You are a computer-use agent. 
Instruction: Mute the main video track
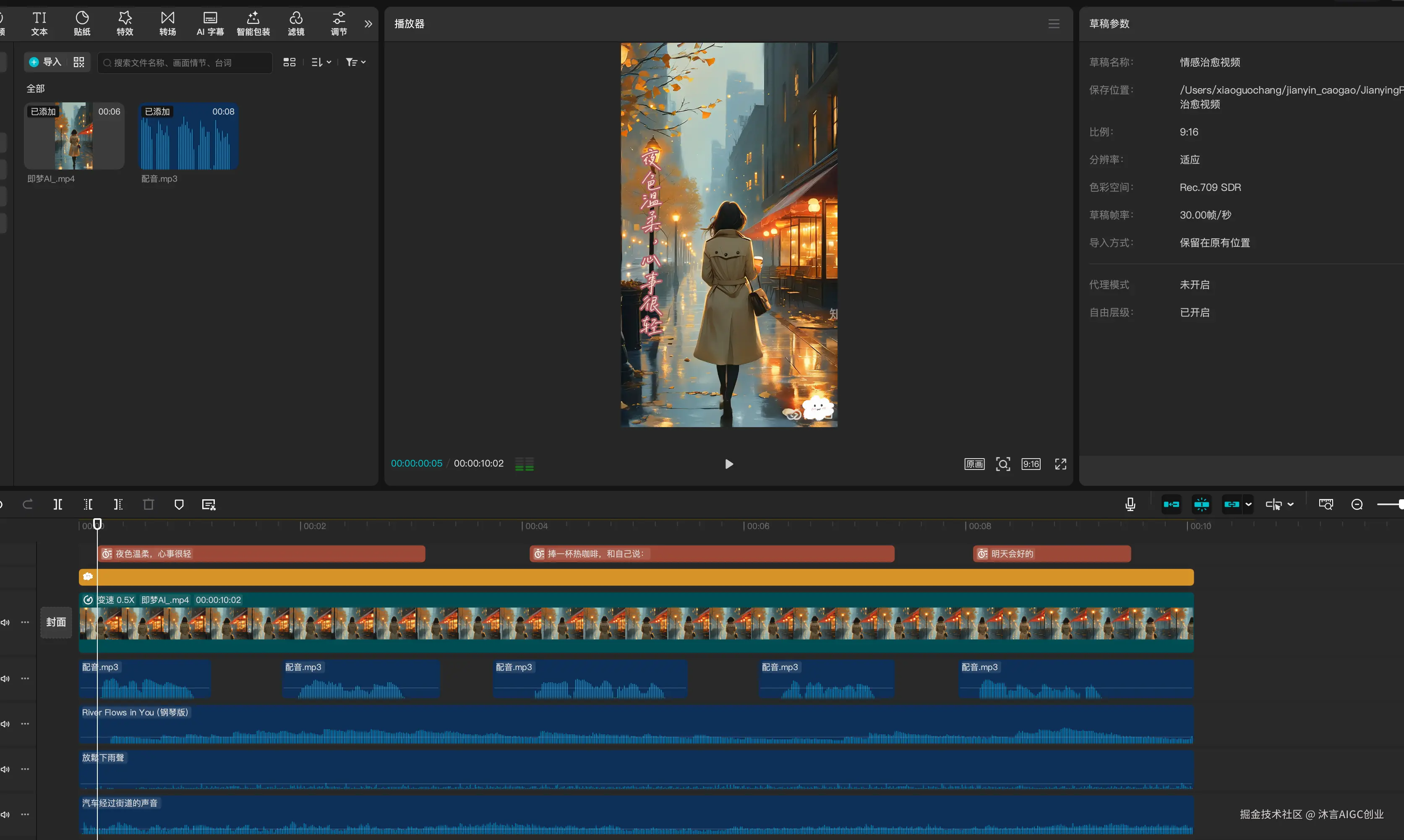tap(5, 622)
